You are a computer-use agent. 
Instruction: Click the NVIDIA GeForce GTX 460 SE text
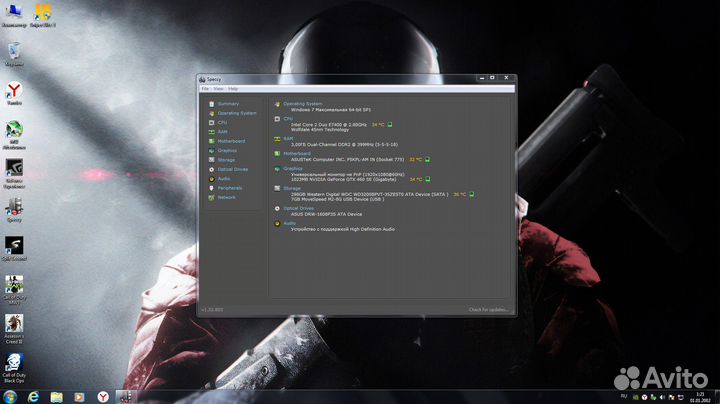(x=343, y=180)
